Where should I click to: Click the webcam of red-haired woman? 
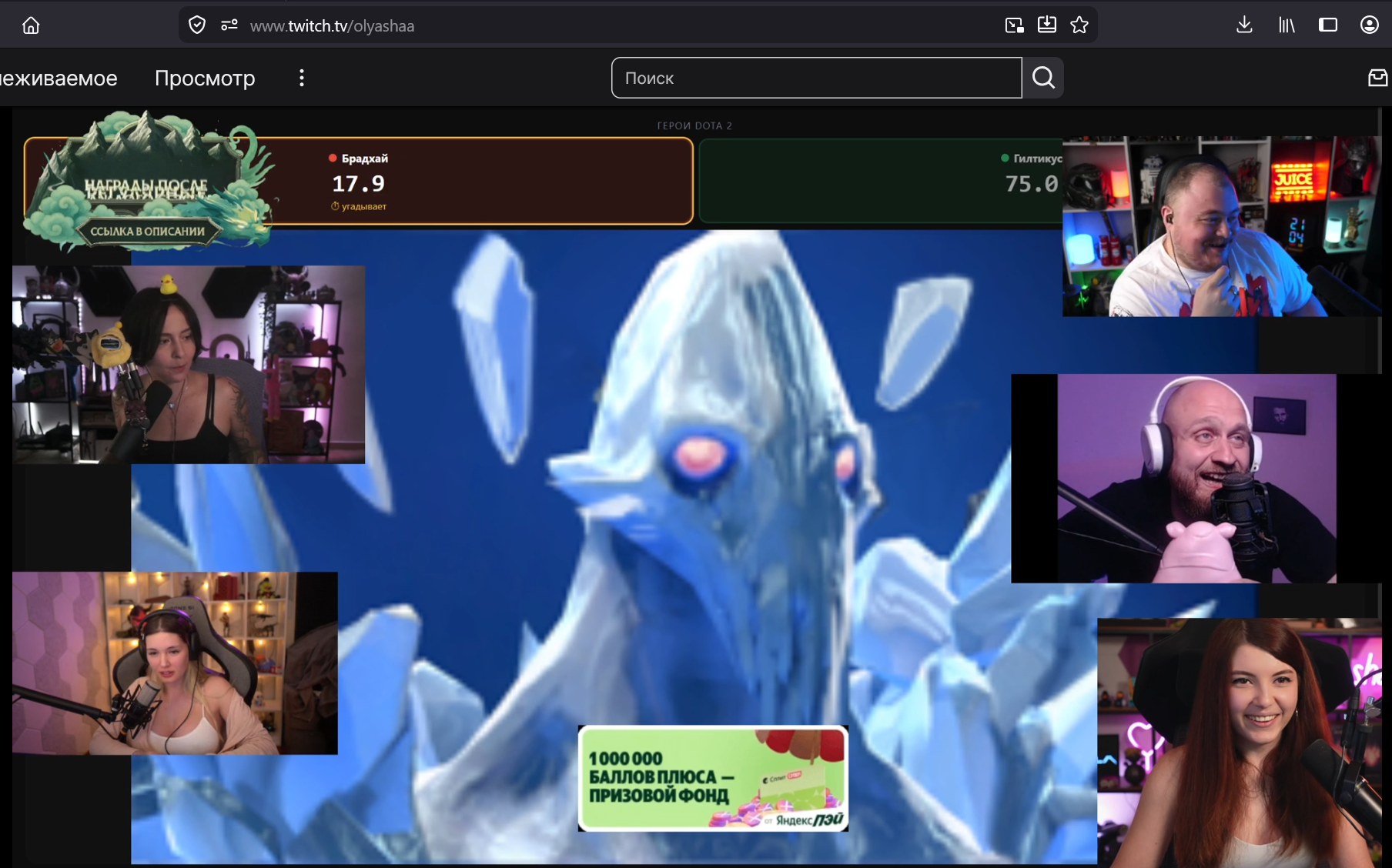coord(1240,743)
